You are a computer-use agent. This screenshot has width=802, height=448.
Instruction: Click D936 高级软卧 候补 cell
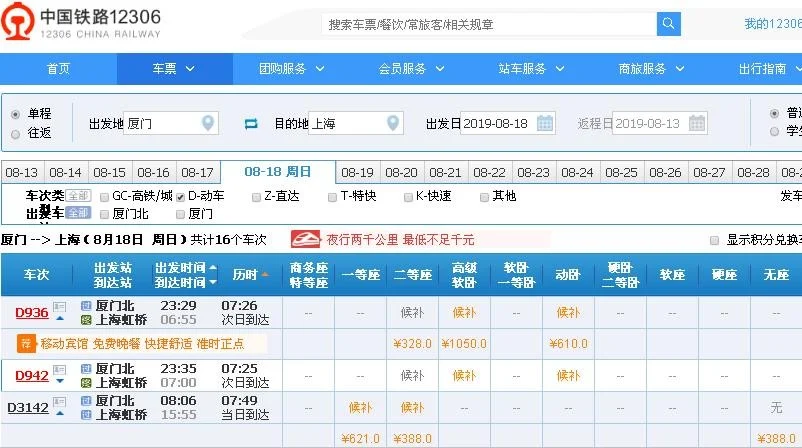click(464, 312)
